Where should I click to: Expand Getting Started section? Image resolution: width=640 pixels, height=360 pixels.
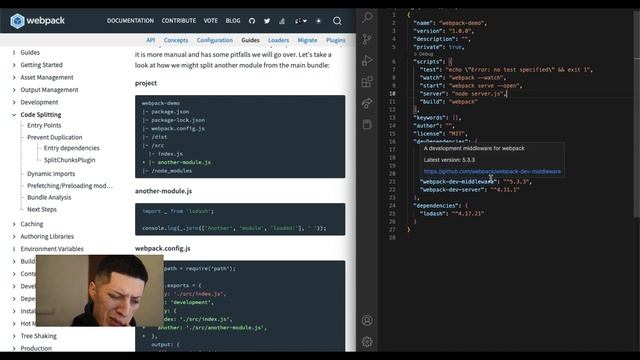[x=14, y=65]
